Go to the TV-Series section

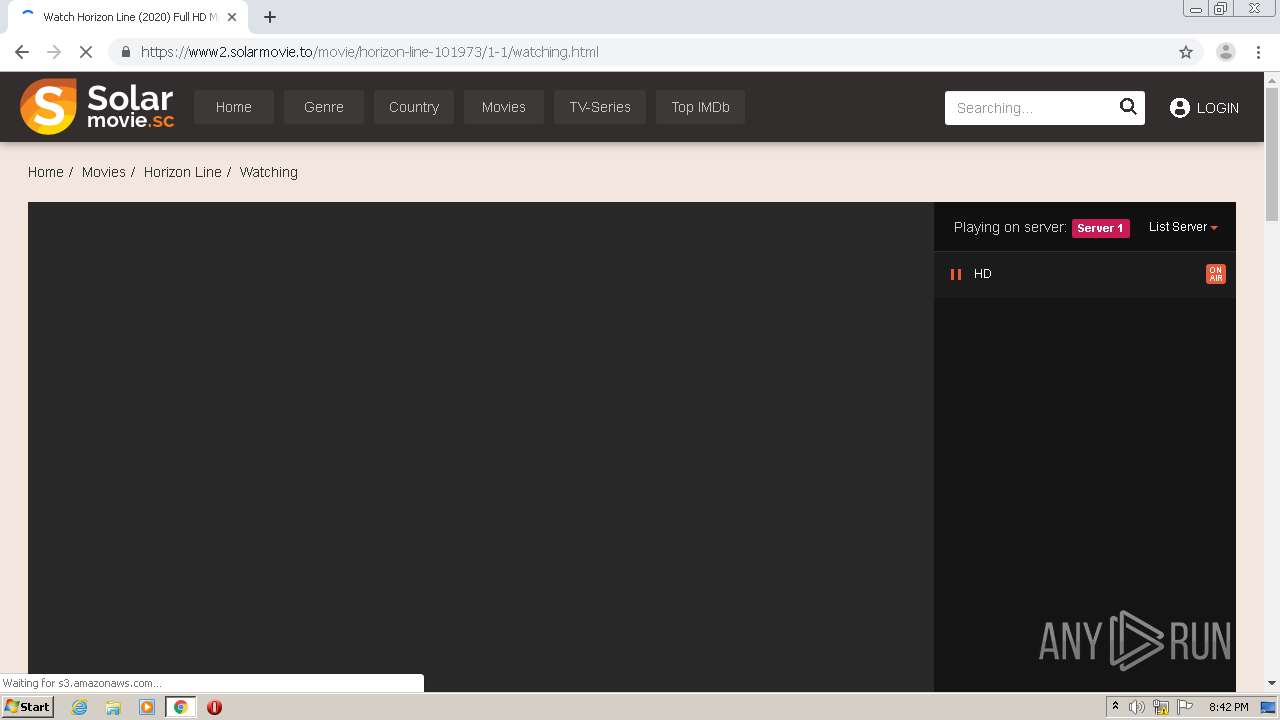600,107
